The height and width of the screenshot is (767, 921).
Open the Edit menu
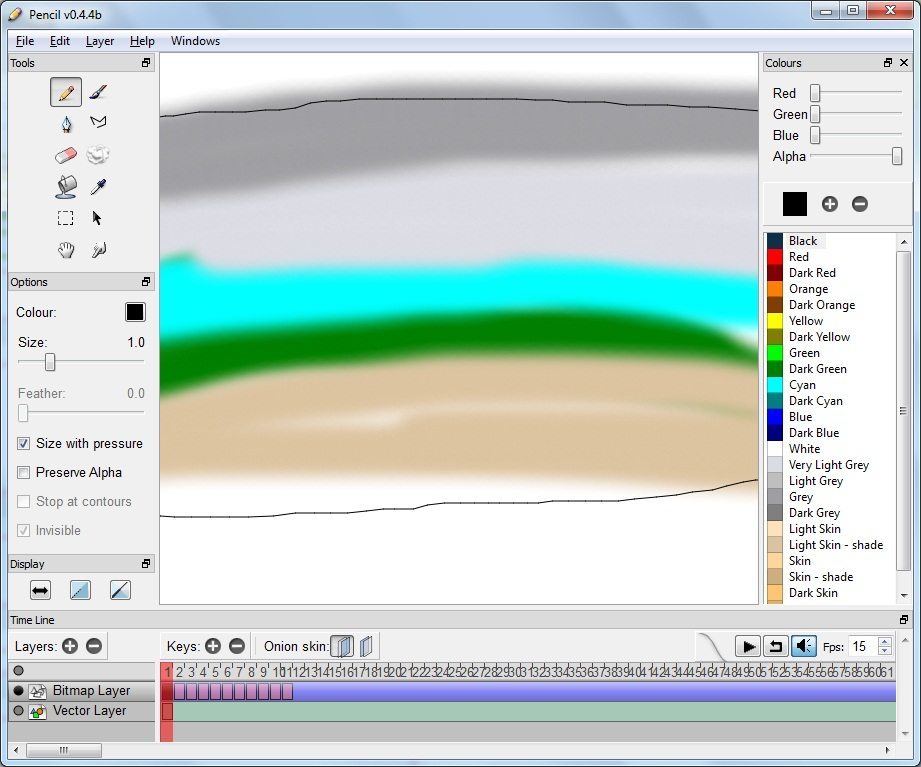(59, 41)
